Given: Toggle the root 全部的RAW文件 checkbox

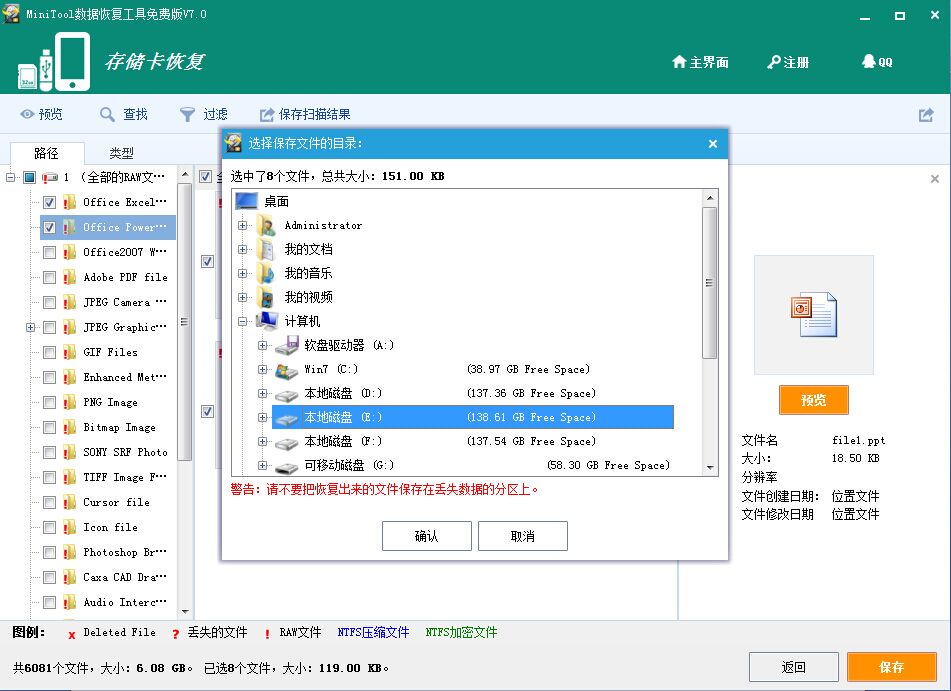Looking at the screenshot, I should tap(29, 177).
